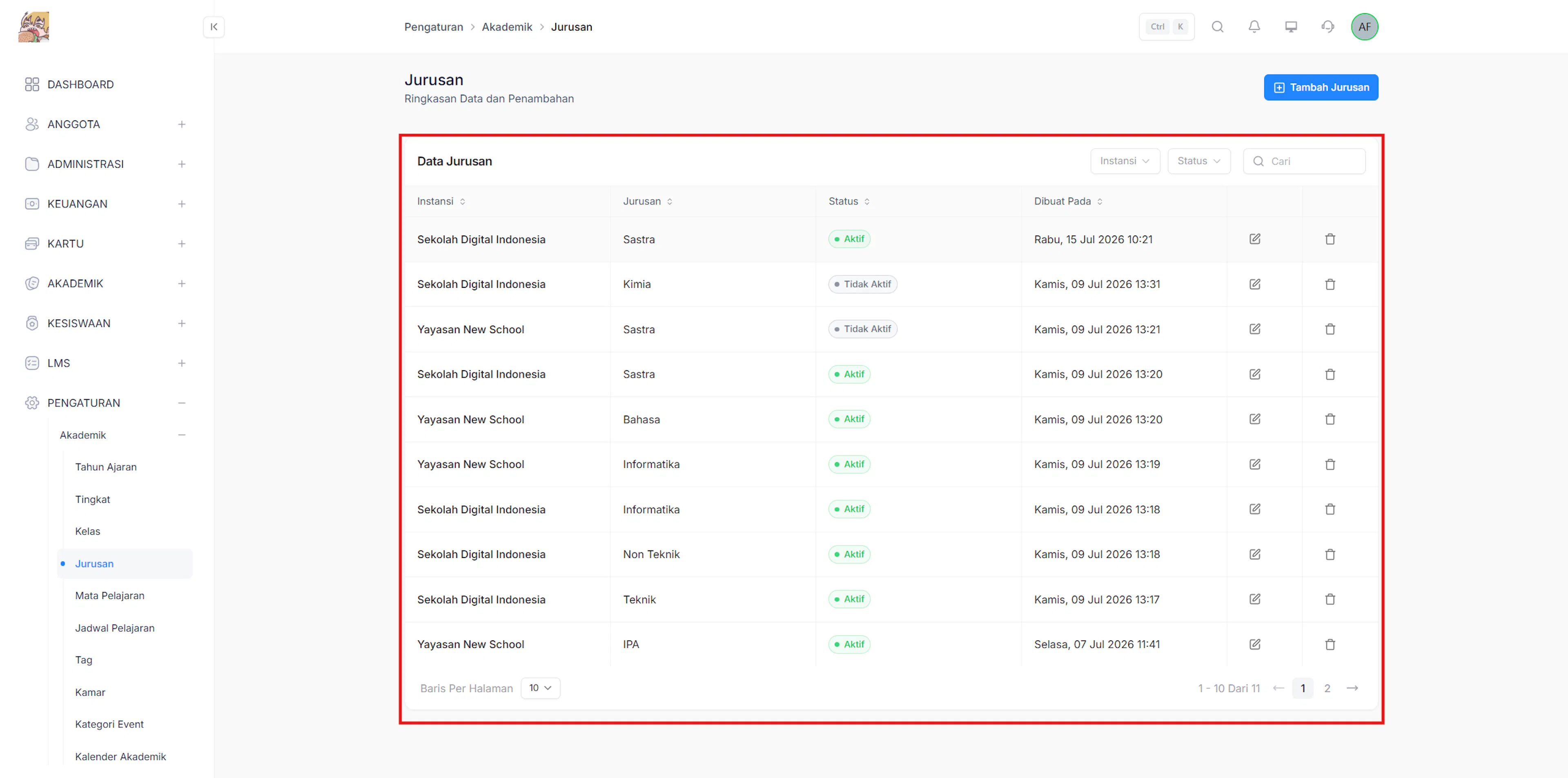Open the Status filter dropdown

click(x=1198, y=161)
